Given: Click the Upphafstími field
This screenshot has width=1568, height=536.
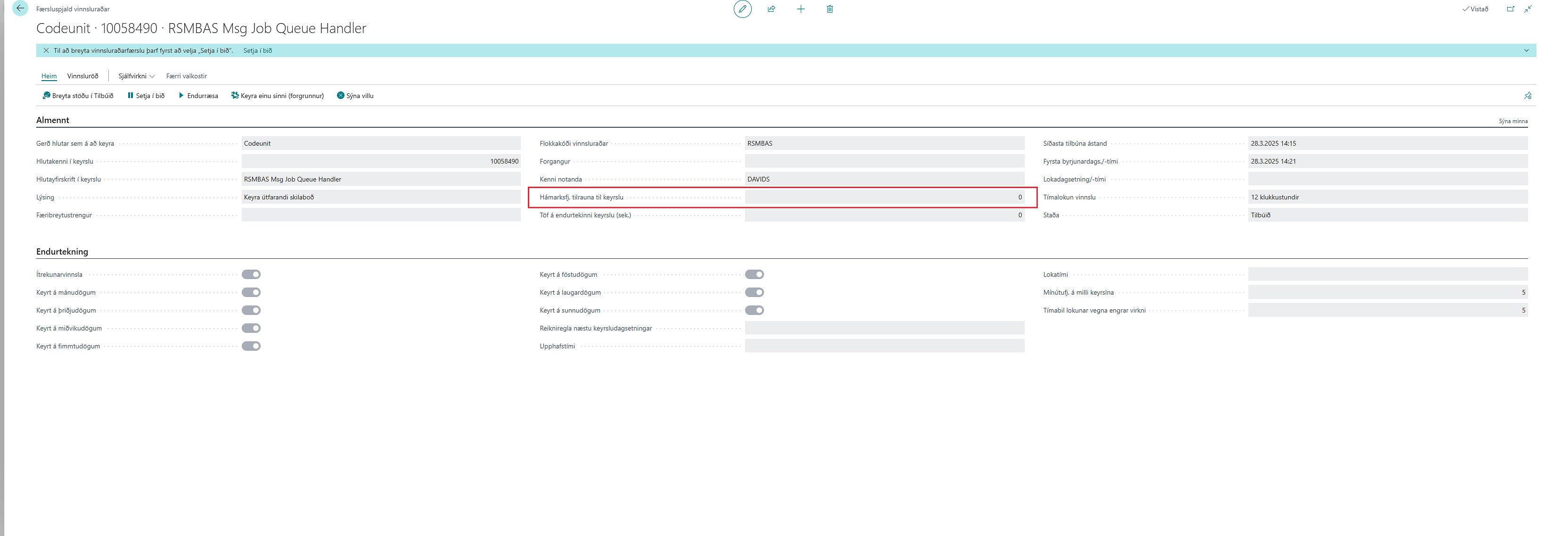Looking at the screenshot, I should click(885, 346).
